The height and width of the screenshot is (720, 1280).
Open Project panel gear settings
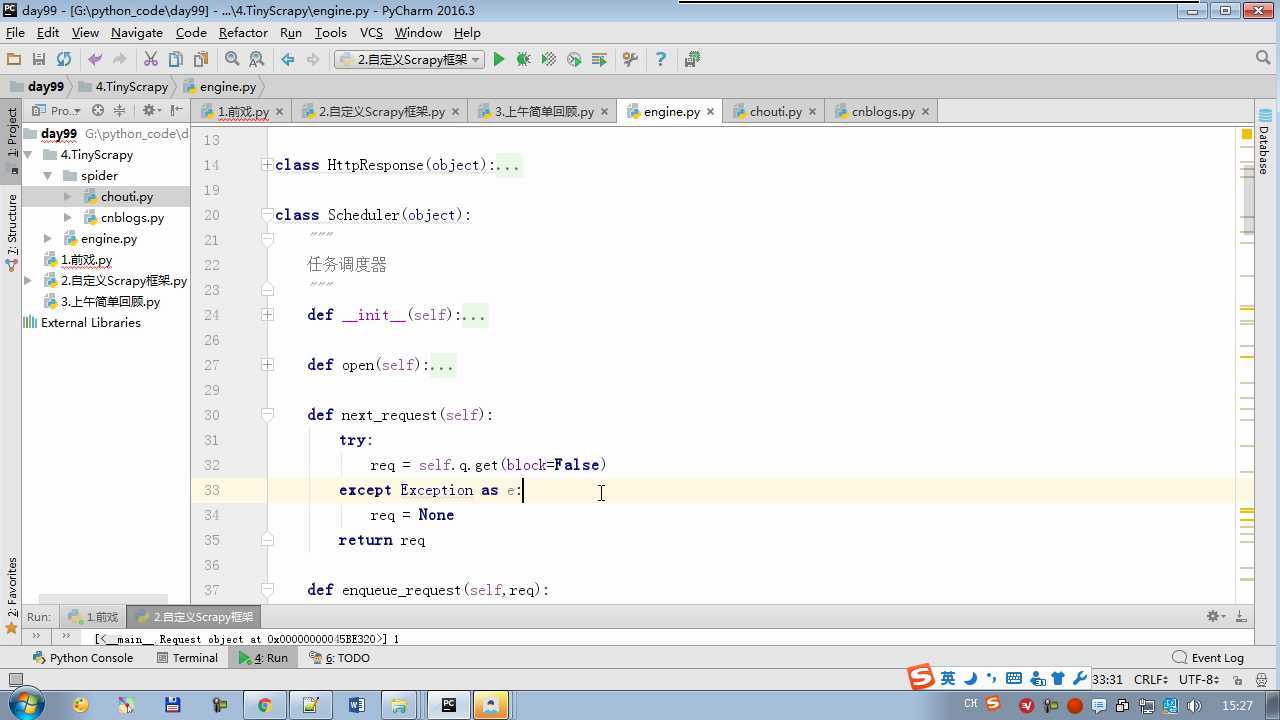(150, 111)
